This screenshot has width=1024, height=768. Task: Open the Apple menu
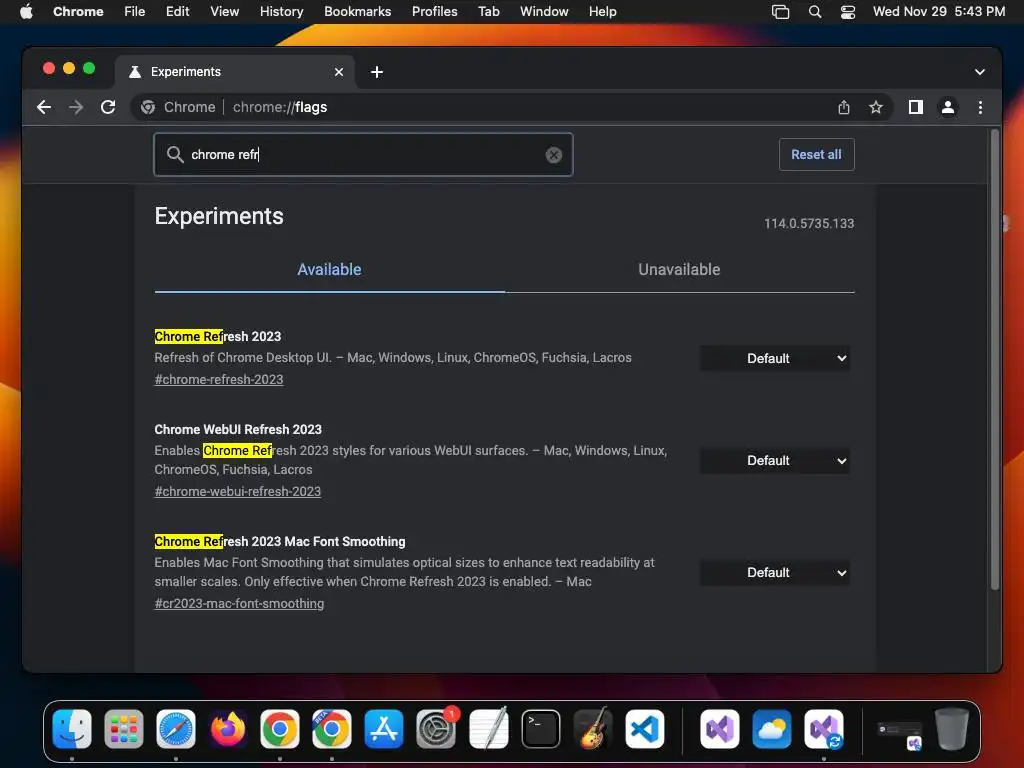(x=26, y=12)
